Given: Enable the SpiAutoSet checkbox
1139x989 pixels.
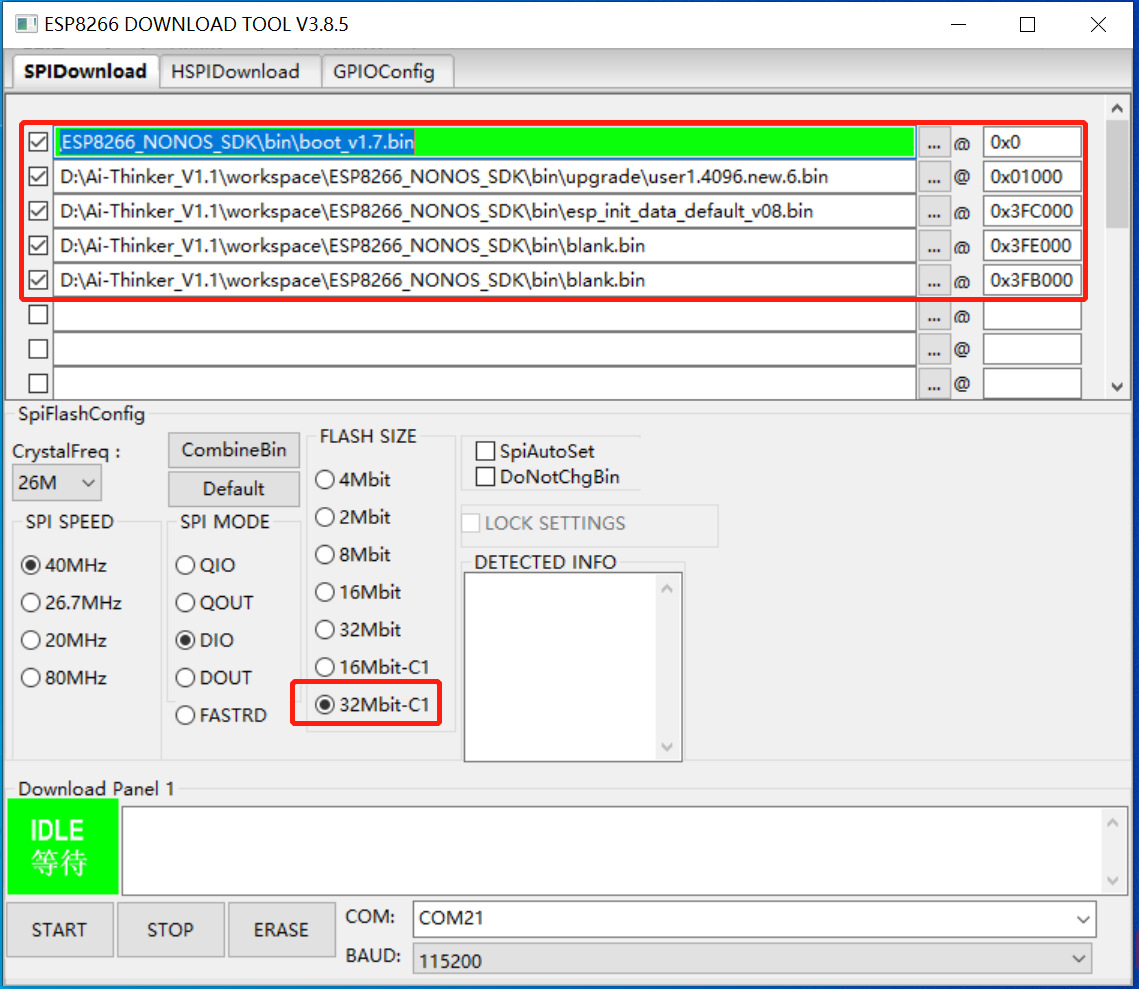Looking at the screenshot, I should click(486, 452).
